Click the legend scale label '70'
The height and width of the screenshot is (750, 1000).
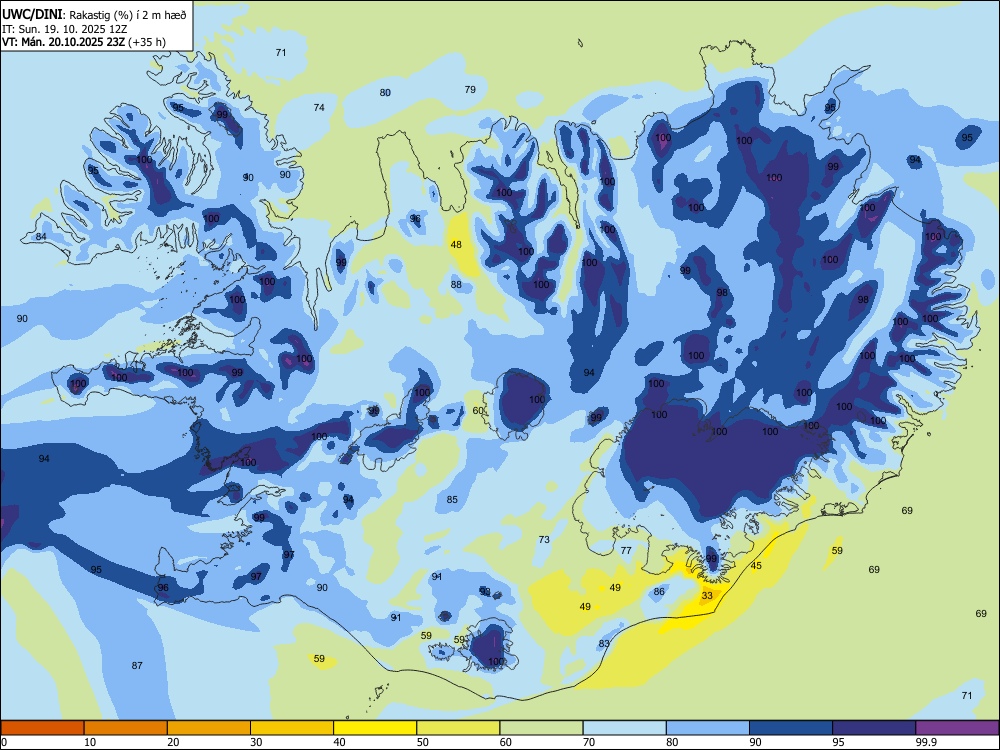(589, 742)
